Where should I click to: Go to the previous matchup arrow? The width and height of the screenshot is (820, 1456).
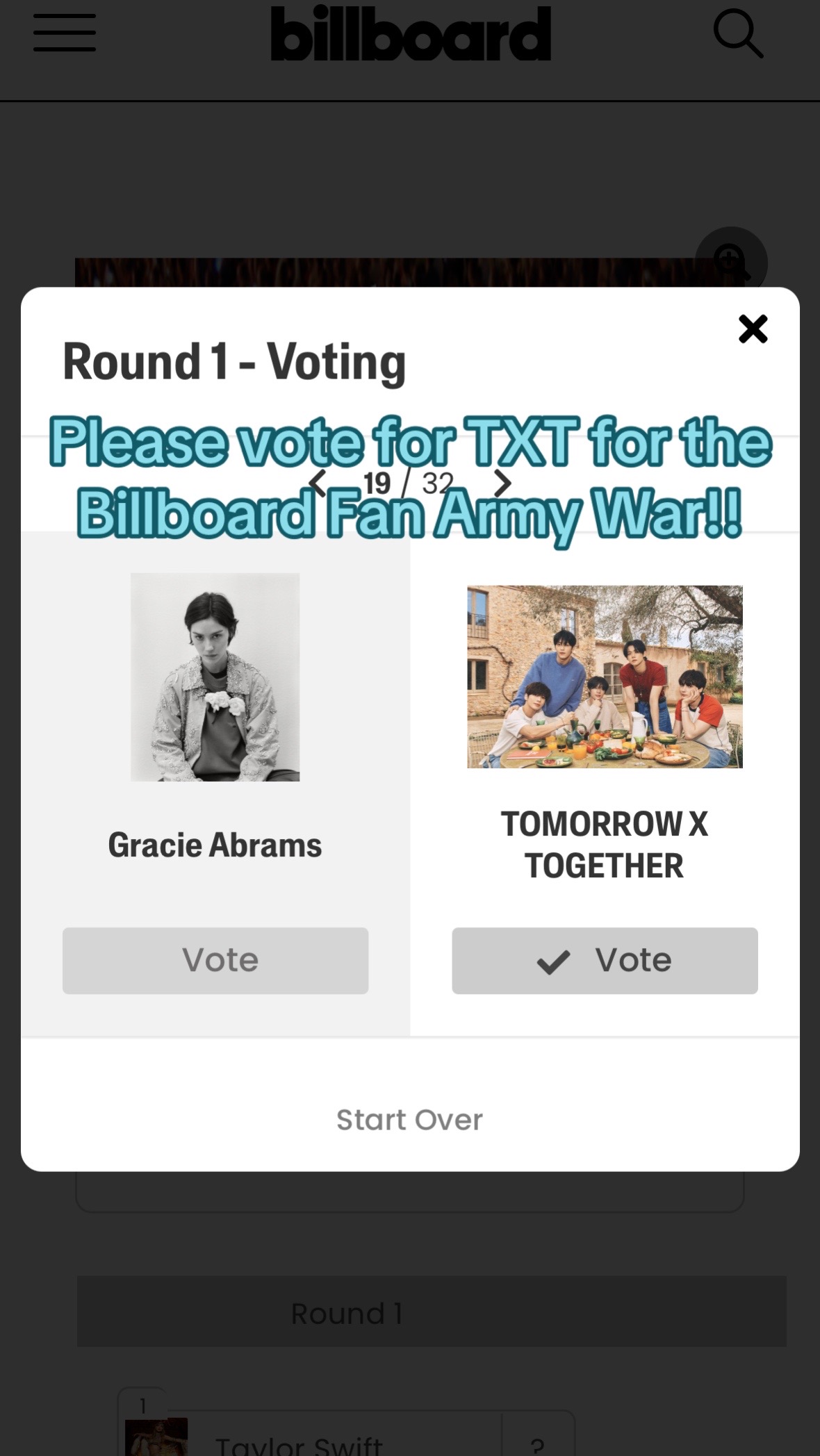point(317,483)
